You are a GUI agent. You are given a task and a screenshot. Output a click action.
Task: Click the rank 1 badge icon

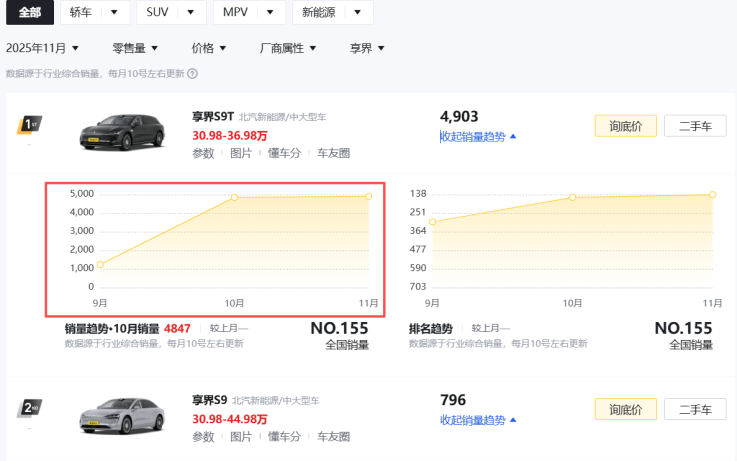pyautogui.click(x=29, y=125)
